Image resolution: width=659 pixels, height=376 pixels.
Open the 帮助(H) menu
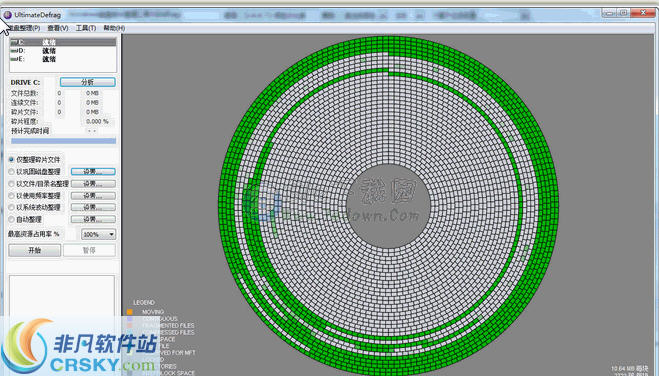click(114, 28)
